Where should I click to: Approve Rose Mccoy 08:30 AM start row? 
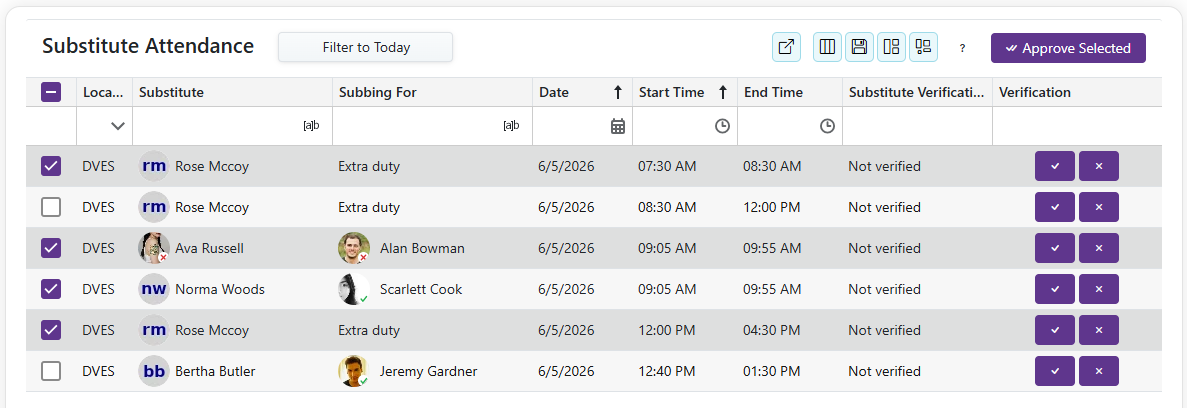(1055, 207)
